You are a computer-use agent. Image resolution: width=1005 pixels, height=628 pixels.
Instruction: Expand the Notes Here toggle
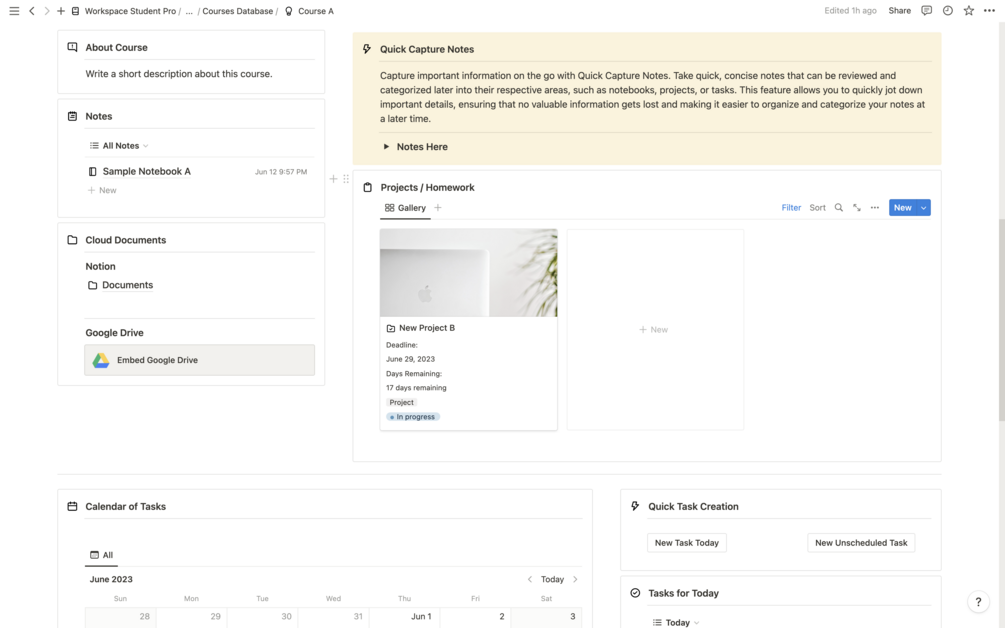click(386, 147)
